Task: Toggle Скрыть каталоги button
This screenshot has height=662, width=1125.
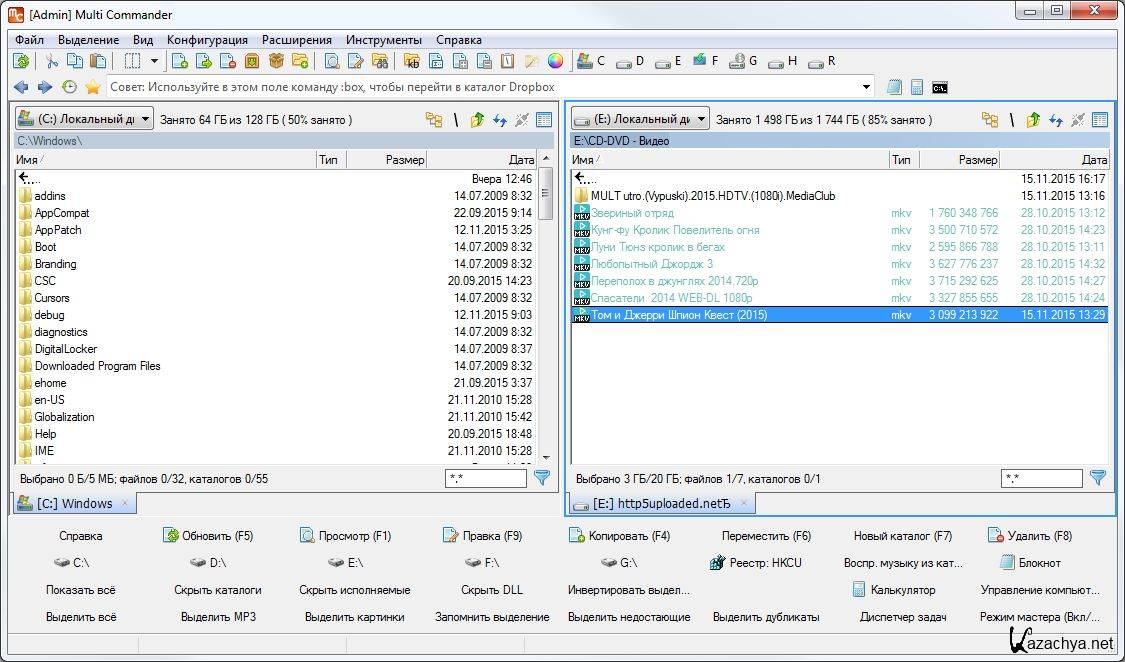Action: click(x=218, y=590)
